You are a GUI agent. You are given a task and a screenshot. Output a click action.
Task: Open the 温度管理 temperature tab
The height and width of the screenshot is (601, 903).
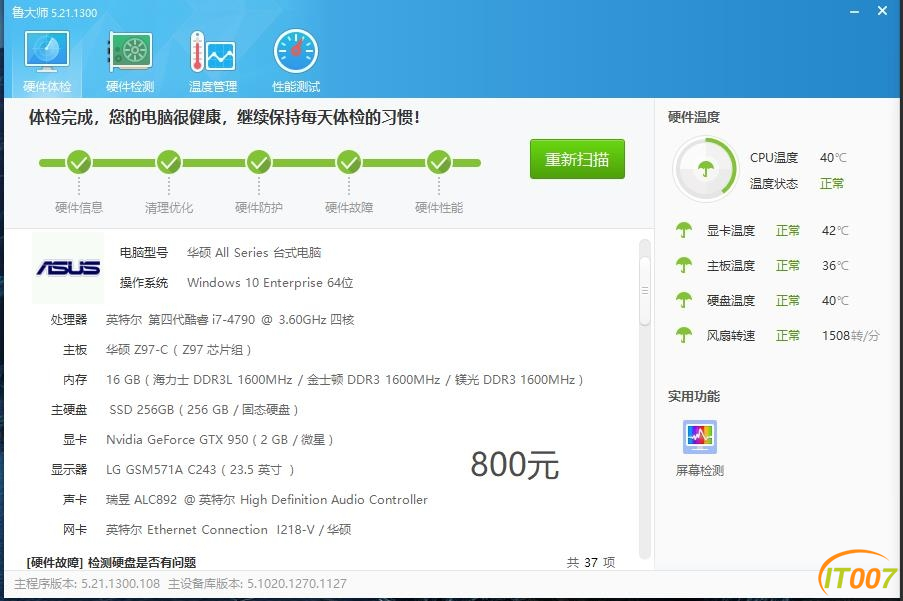(213, 62)
